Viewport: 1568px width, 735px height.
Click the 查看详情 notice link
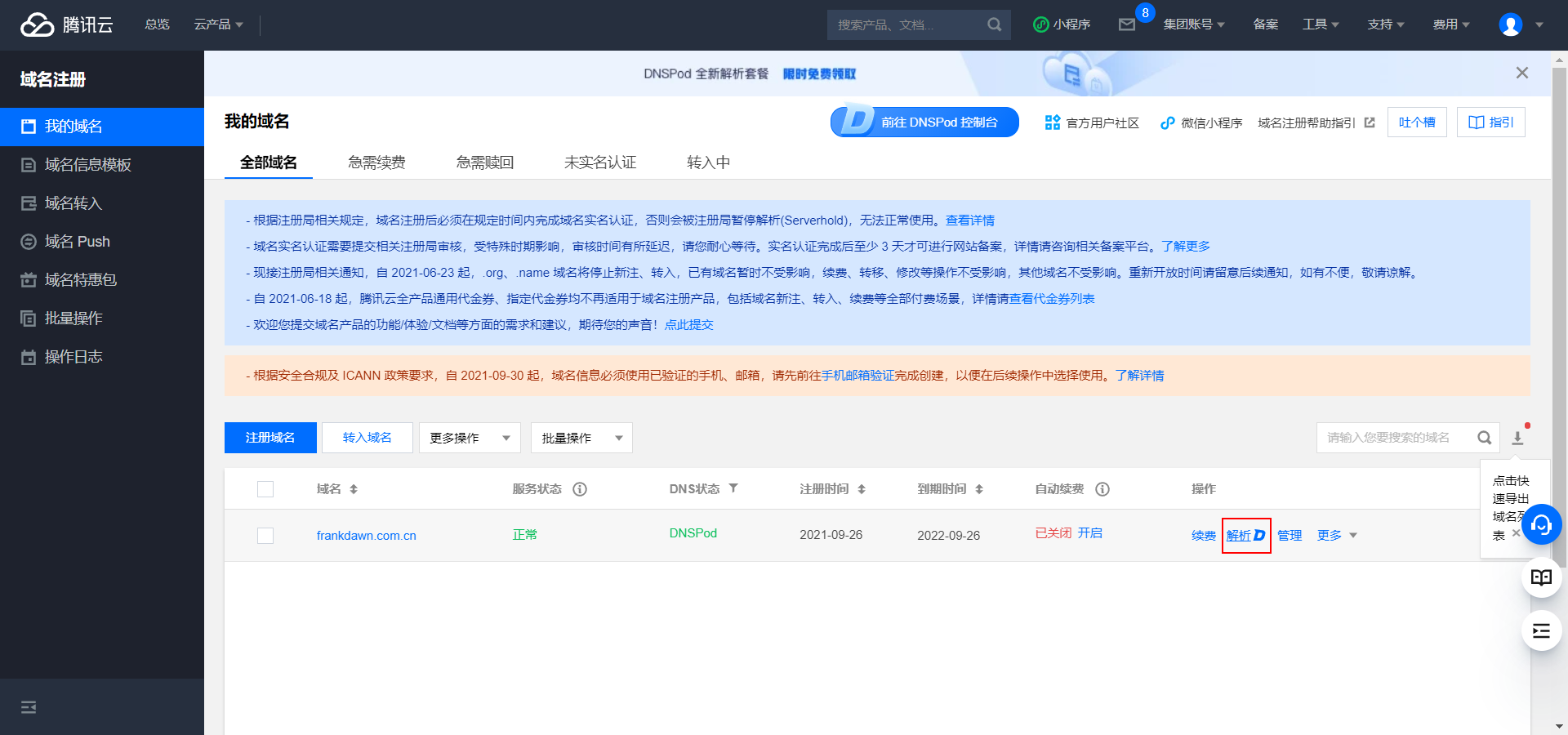tap(970, 220)
